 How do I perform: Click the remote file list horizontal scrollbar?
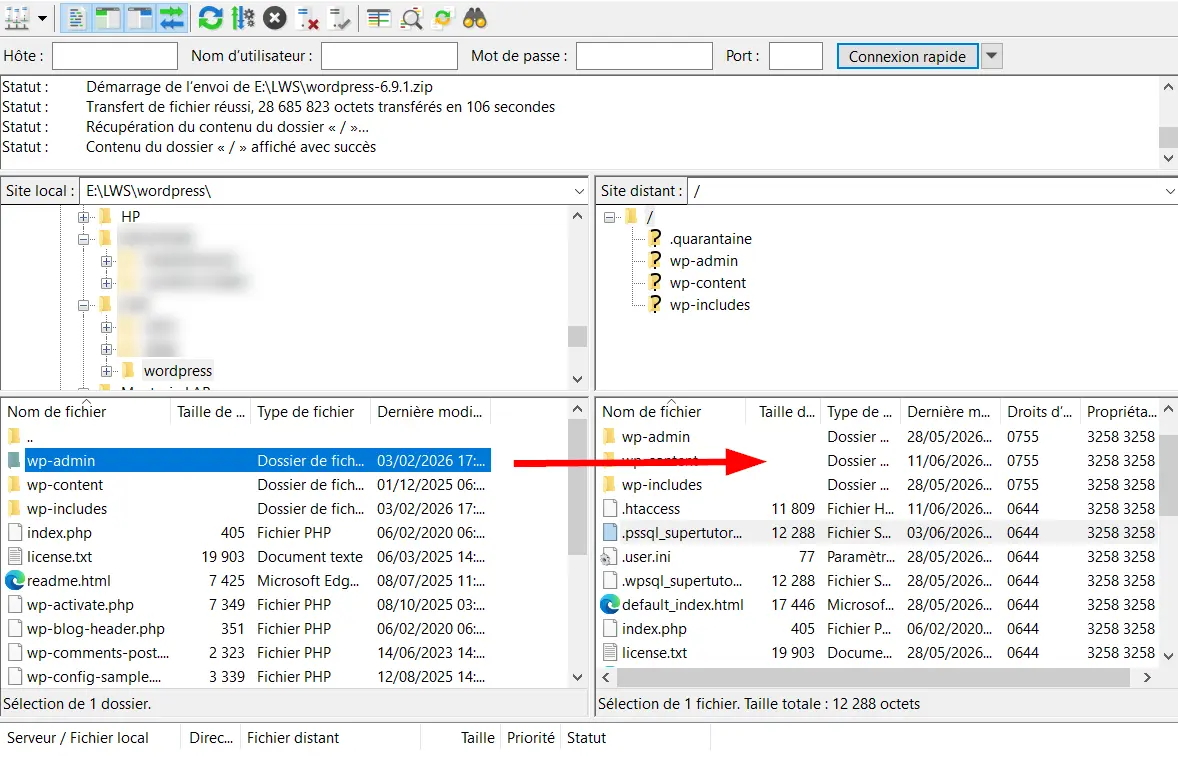coord(873,677)
